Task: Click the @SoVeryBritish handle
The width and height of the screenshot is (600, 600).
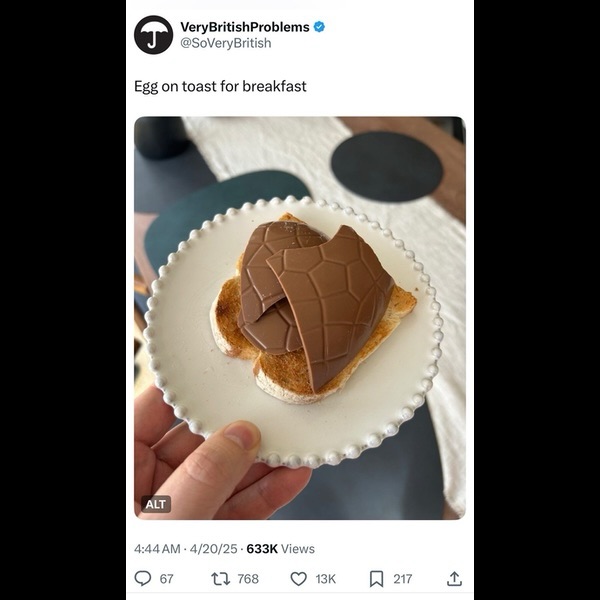Action: click(x=225, y=43)
